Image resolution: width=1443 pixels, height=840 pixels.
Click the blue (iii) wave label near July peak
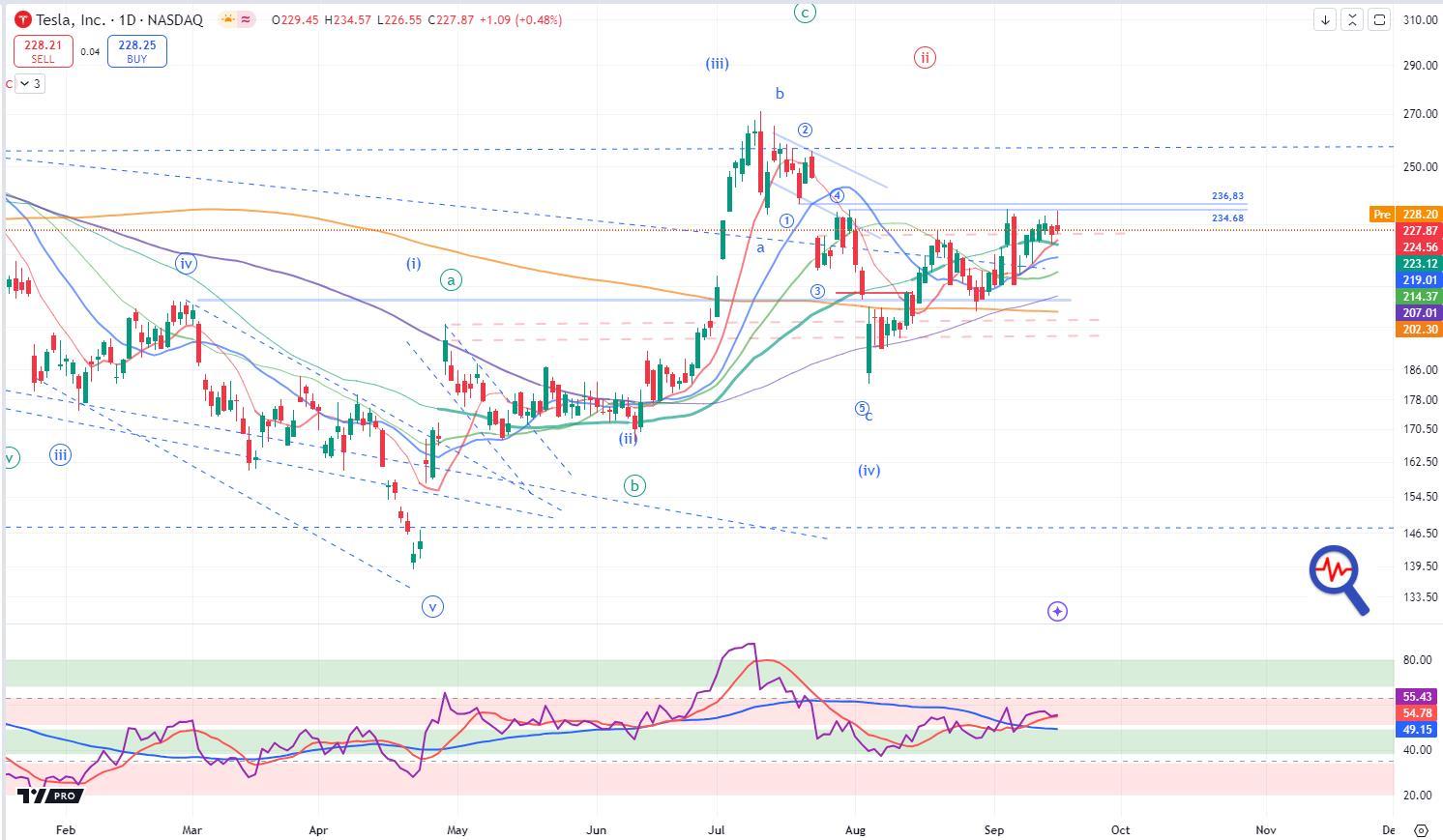717,64
